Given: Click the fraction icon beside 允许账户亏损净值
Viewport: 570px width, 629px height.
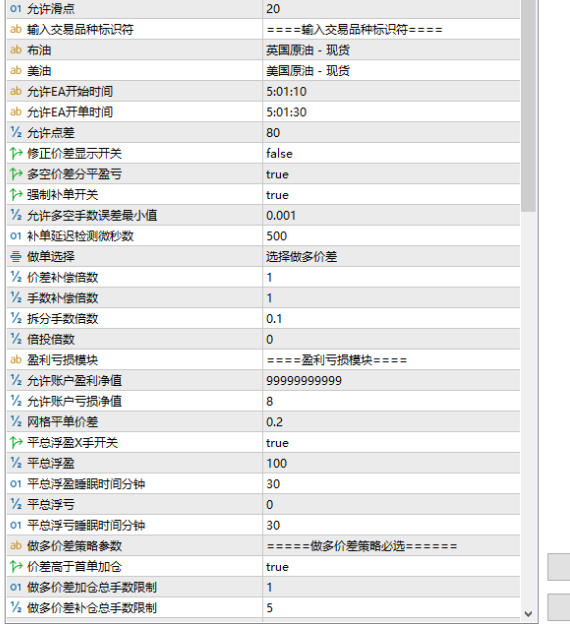Looking at the screenshot, I should 16,401.
